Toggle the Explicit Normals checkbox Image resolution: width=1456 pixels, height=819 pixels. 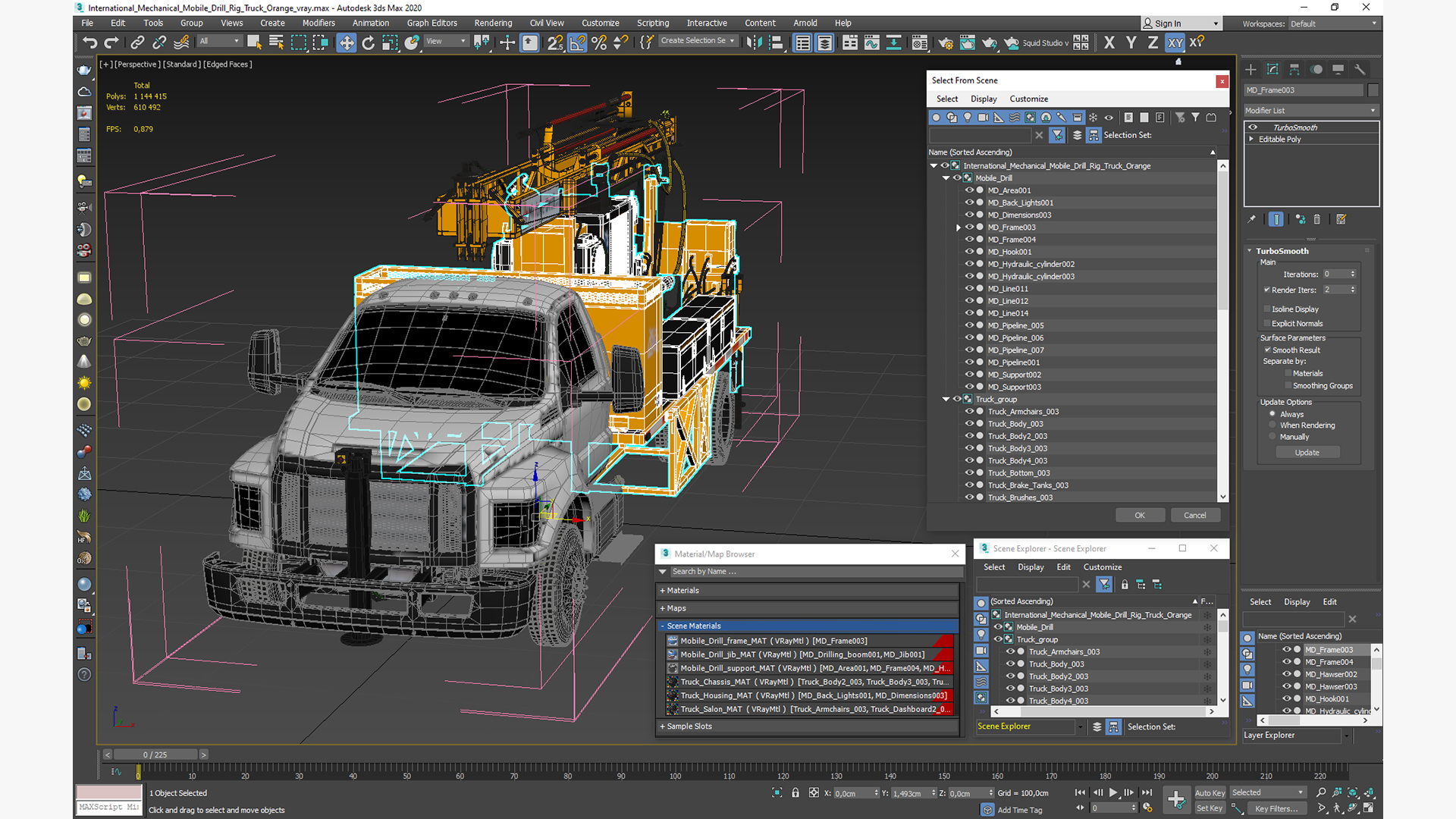click(x=1267, y=324)
